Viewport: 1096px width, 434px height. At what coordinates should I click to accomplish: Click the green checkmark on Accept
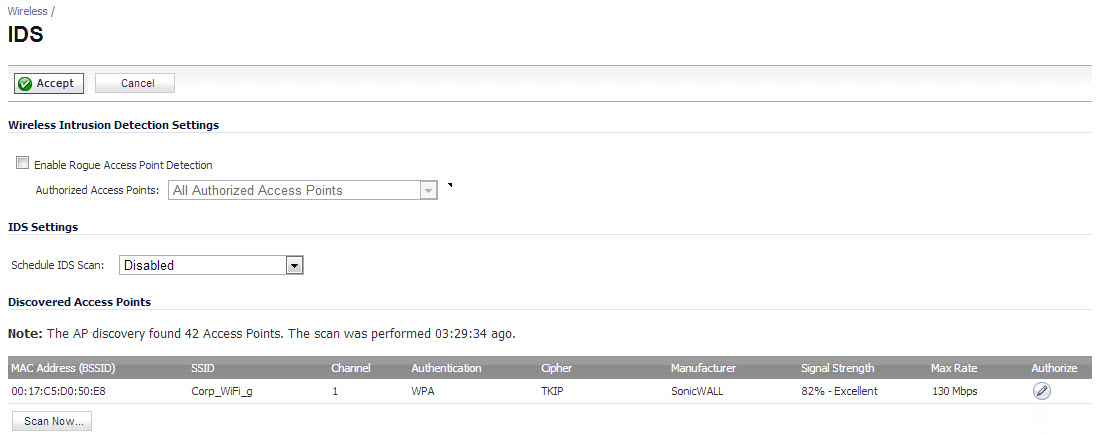pyautogui.click(x=25, y=83)
